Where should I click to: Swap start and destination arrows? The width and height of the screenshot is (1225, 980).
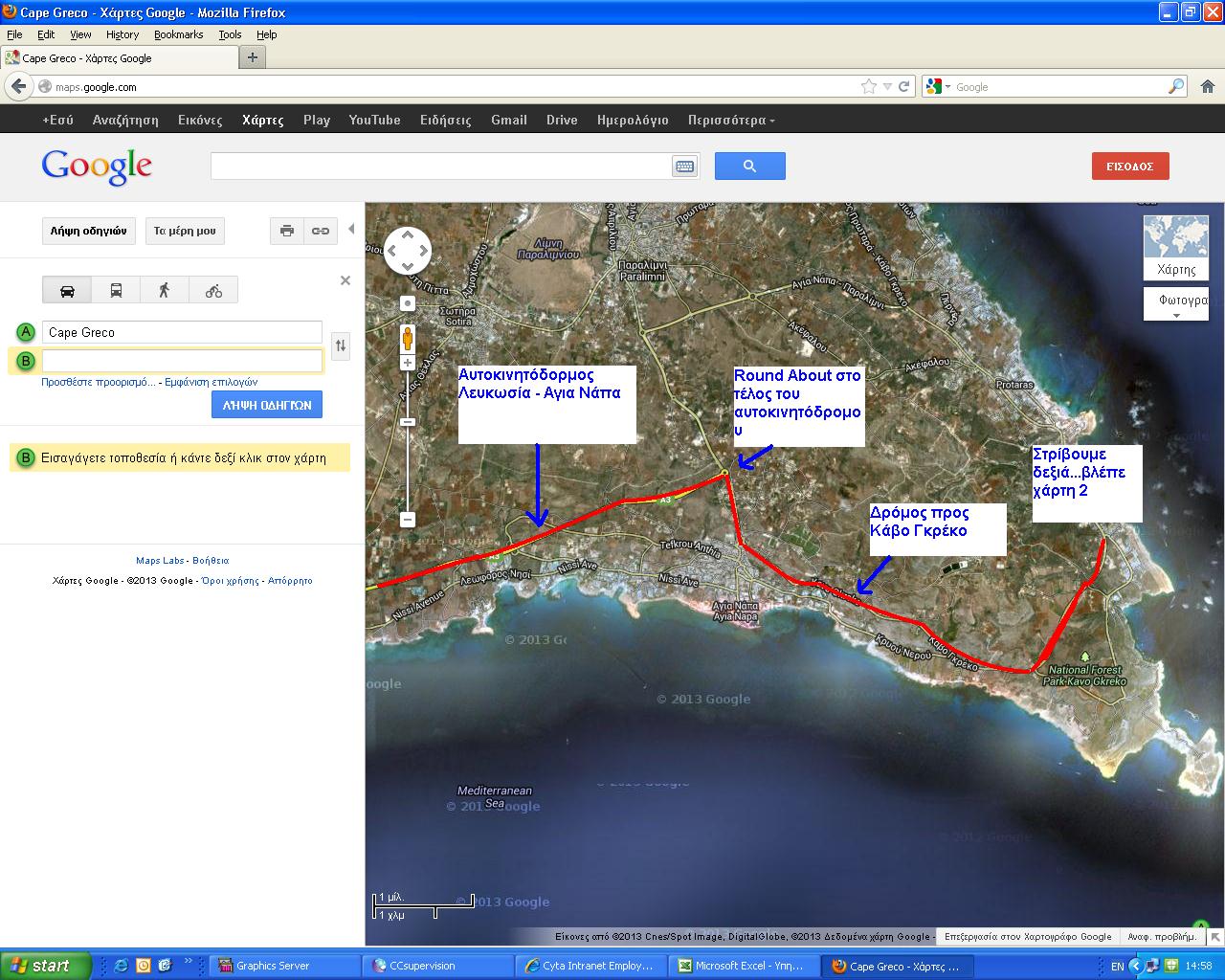click(341, 345)
